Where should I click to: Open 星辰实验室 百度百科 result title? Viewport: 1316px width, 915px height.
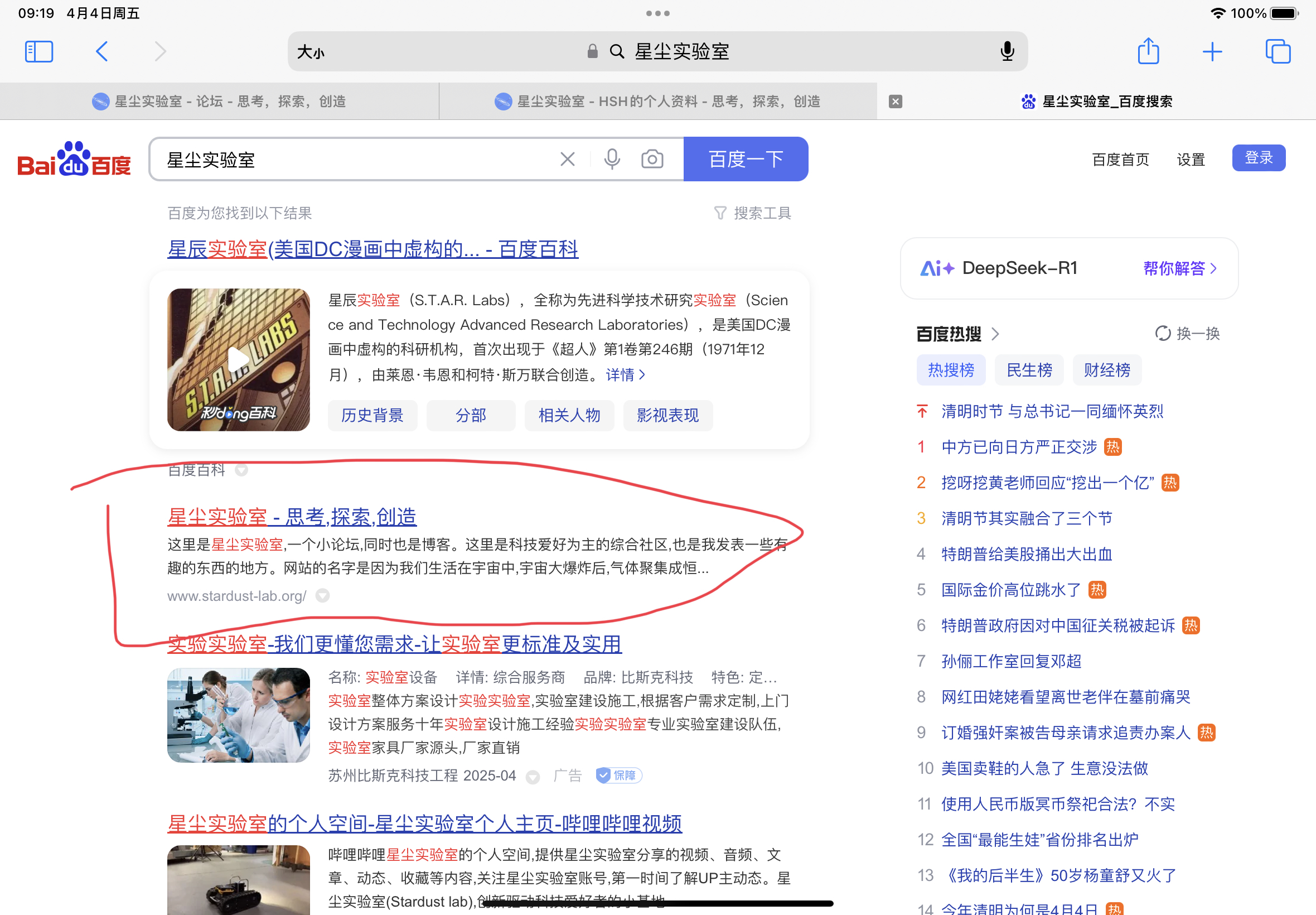[x=373, y=249]
